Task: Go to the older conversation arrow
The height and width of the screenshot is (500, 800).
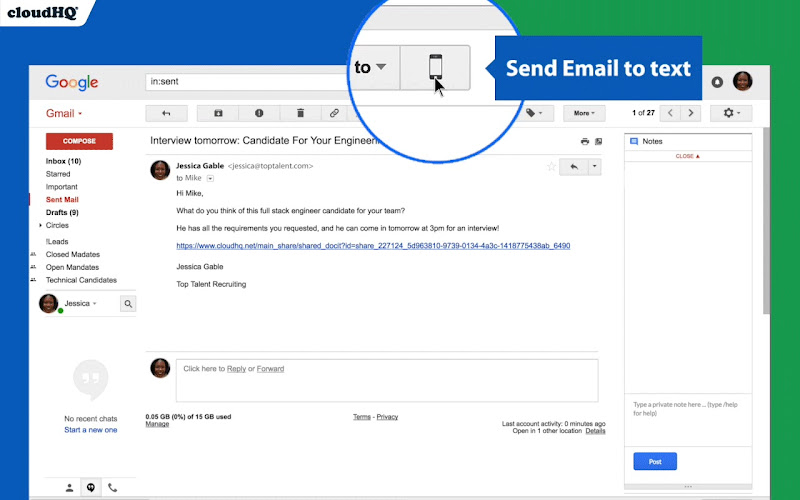Action: (x=691, y=113)
